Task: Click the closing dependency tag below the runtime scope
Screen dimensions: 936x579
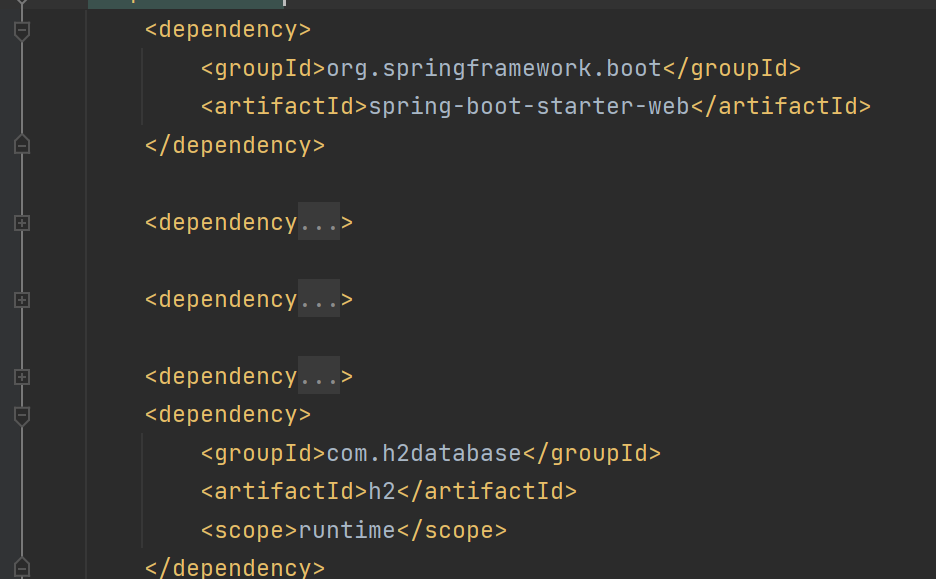Action: pyautogui.click(x=235, y=568)
